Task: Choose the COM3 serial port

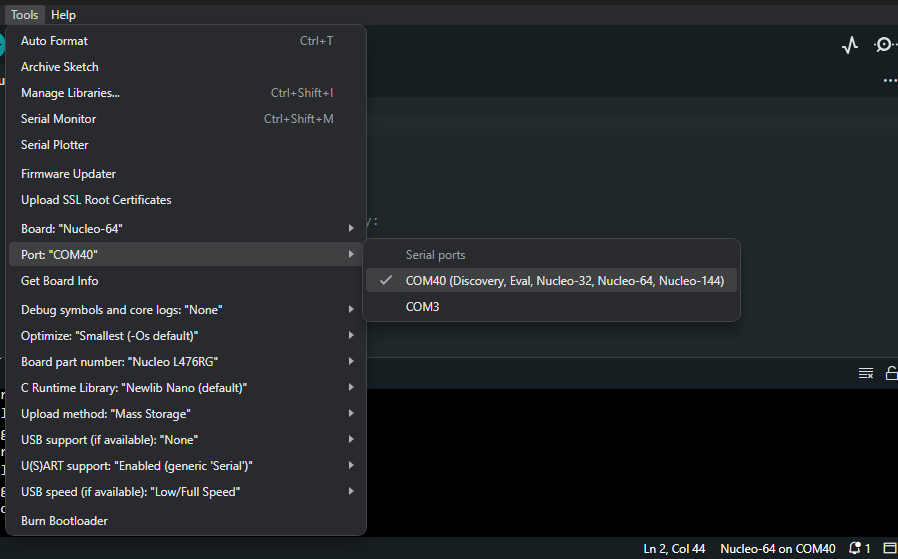Action: [x=422, y=307]
